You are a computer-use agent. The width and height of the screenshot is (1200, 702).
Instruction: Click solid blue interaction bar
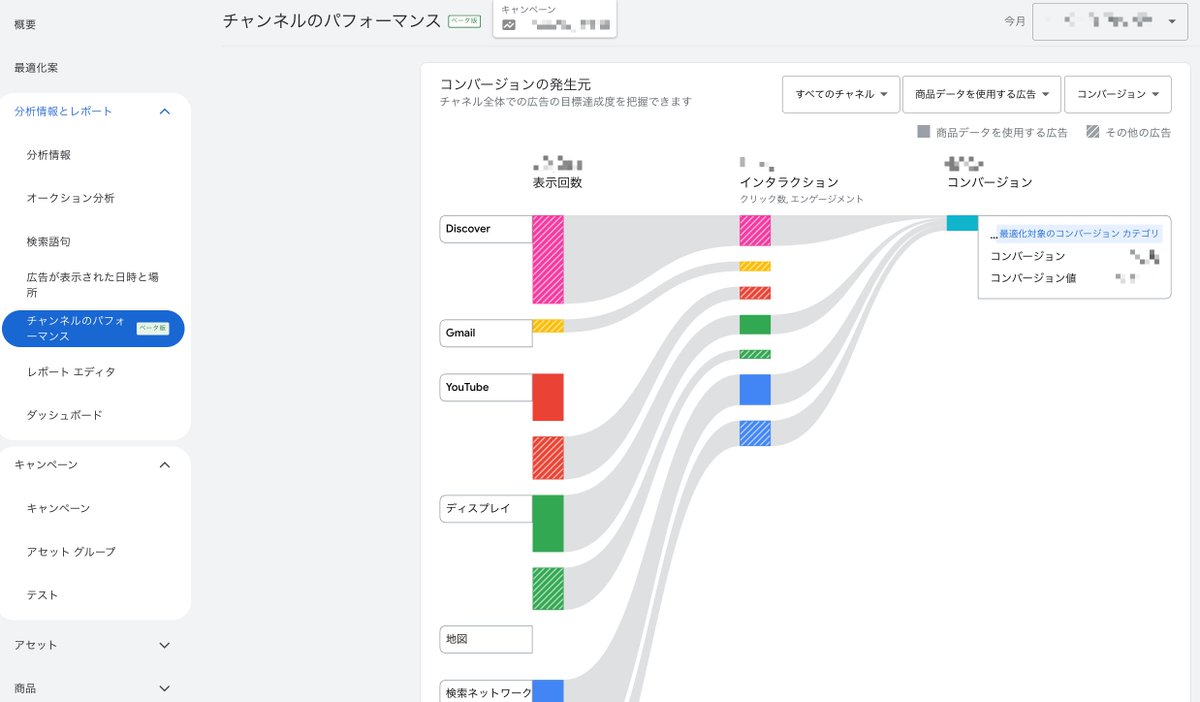(755, 389)
